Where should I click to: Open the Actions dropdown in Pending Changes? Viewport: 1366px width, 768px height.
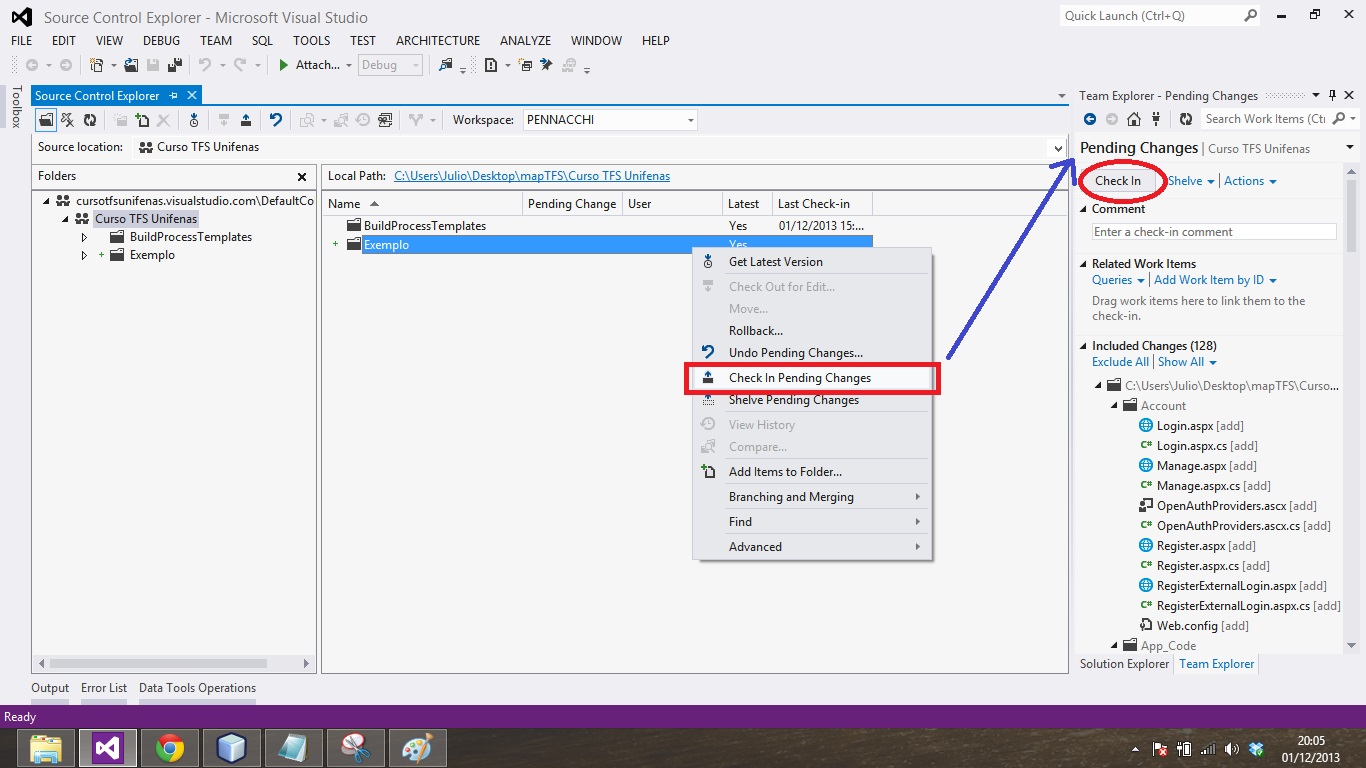pos(1251,181)
